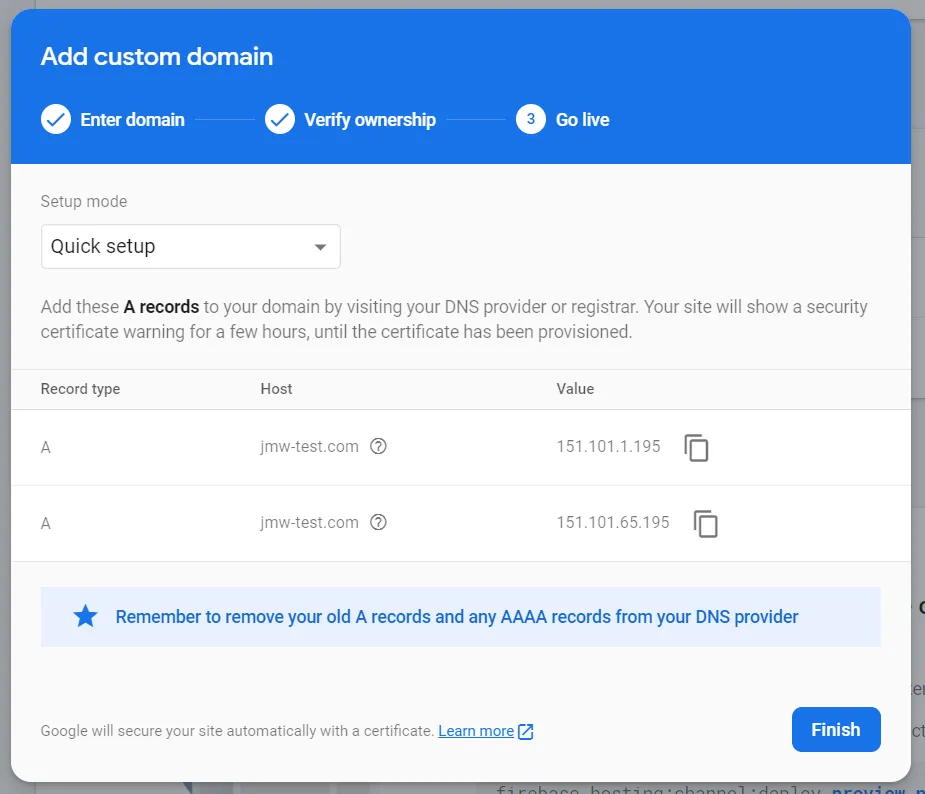This screenshot has width=925, height=794.
Task: Expand the Quick setup selector arrow
Action: tap(320, 246)
